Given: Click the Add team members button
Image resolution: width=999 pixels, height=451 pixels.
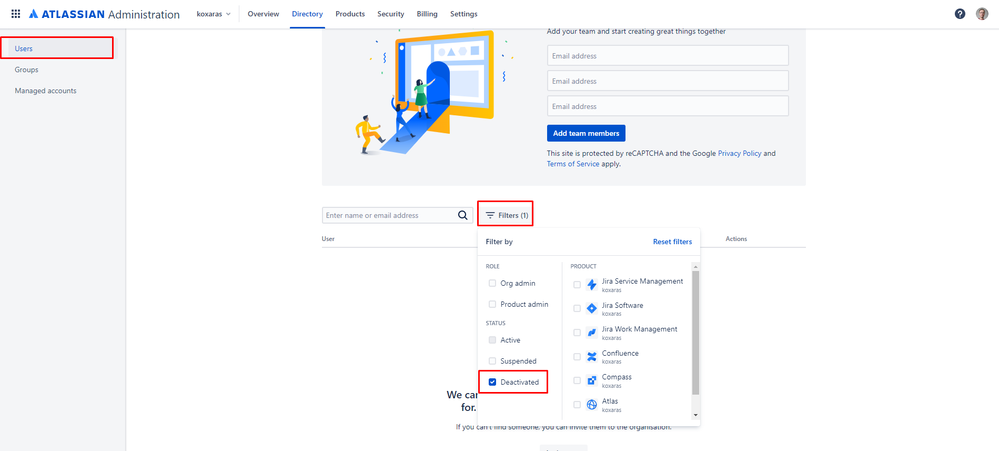Looking at the screenshot, I should click(586, 133).
